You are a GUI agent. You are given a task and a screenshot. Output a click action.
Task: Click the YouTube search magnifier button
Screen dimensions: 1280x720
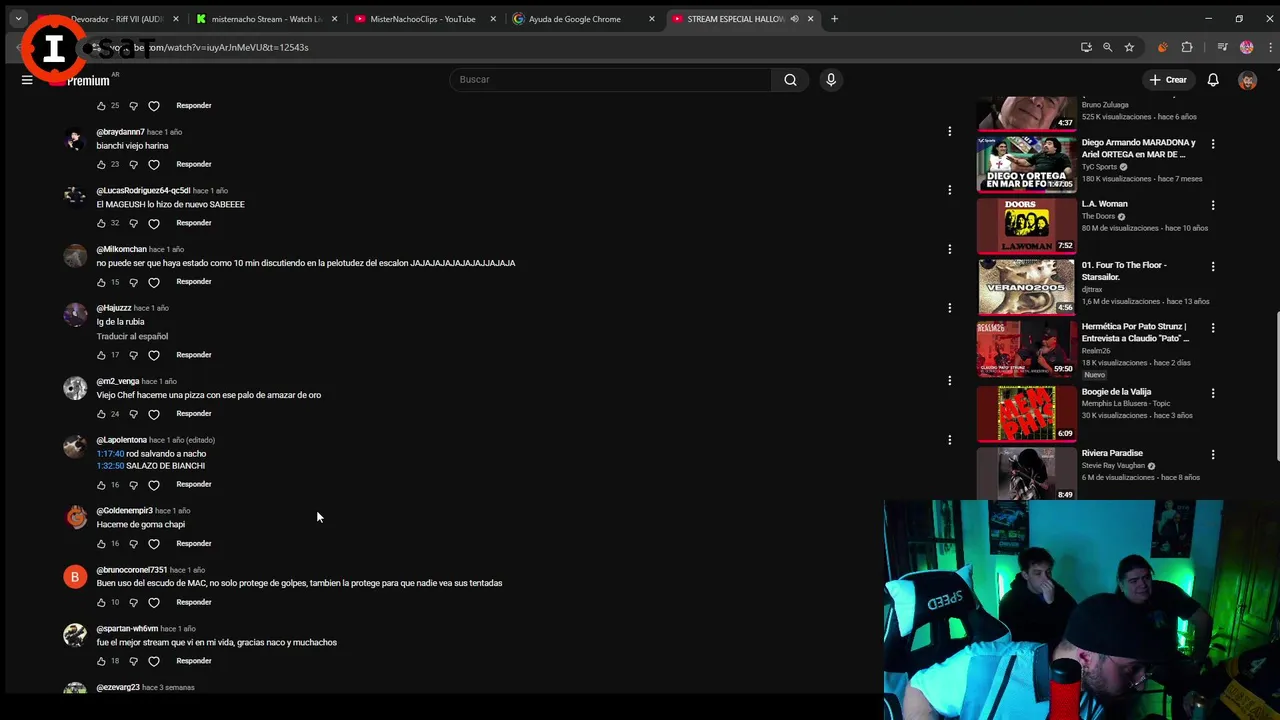tap(790, 80)
